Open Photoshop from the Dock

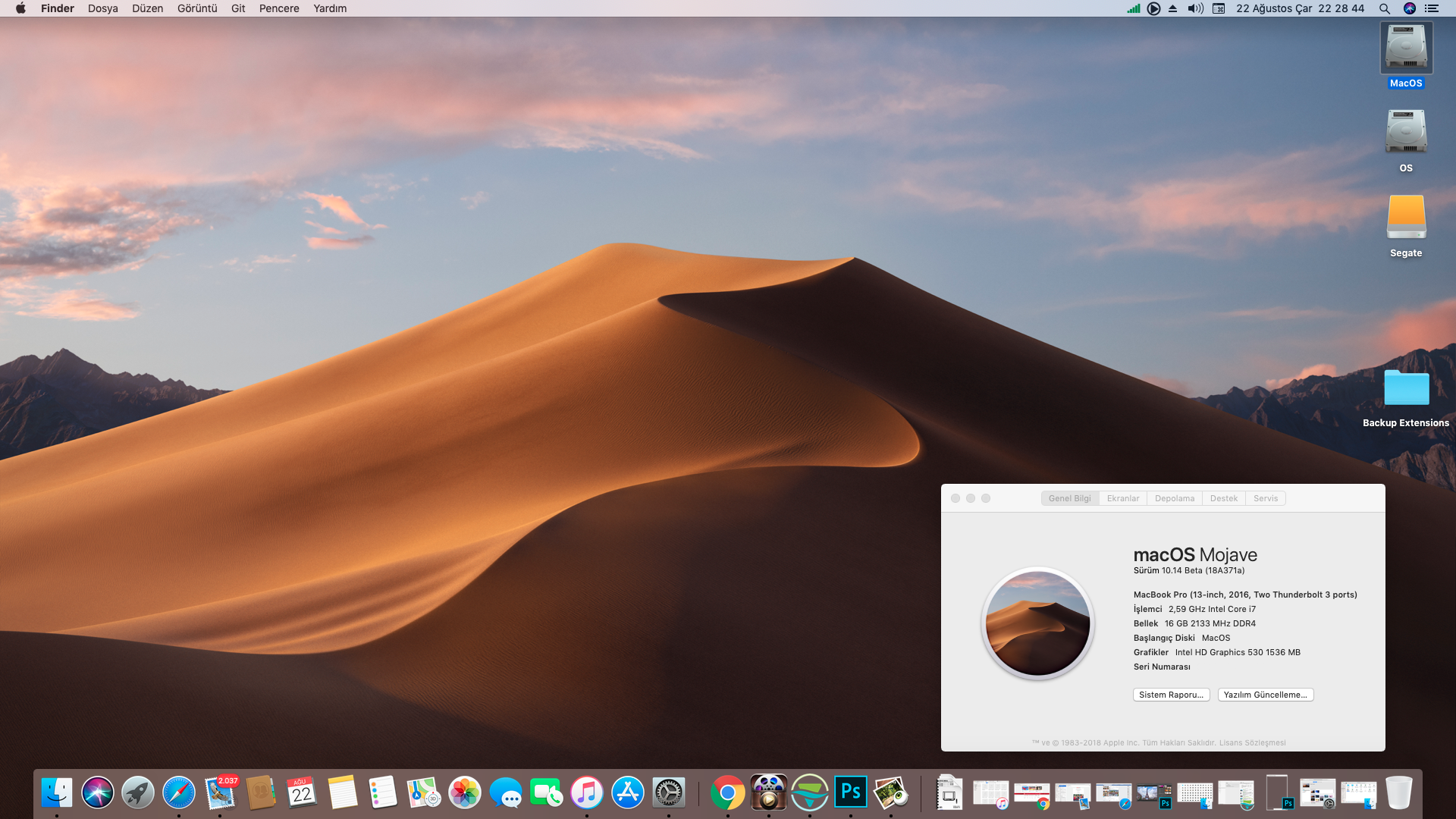point(851,792)
